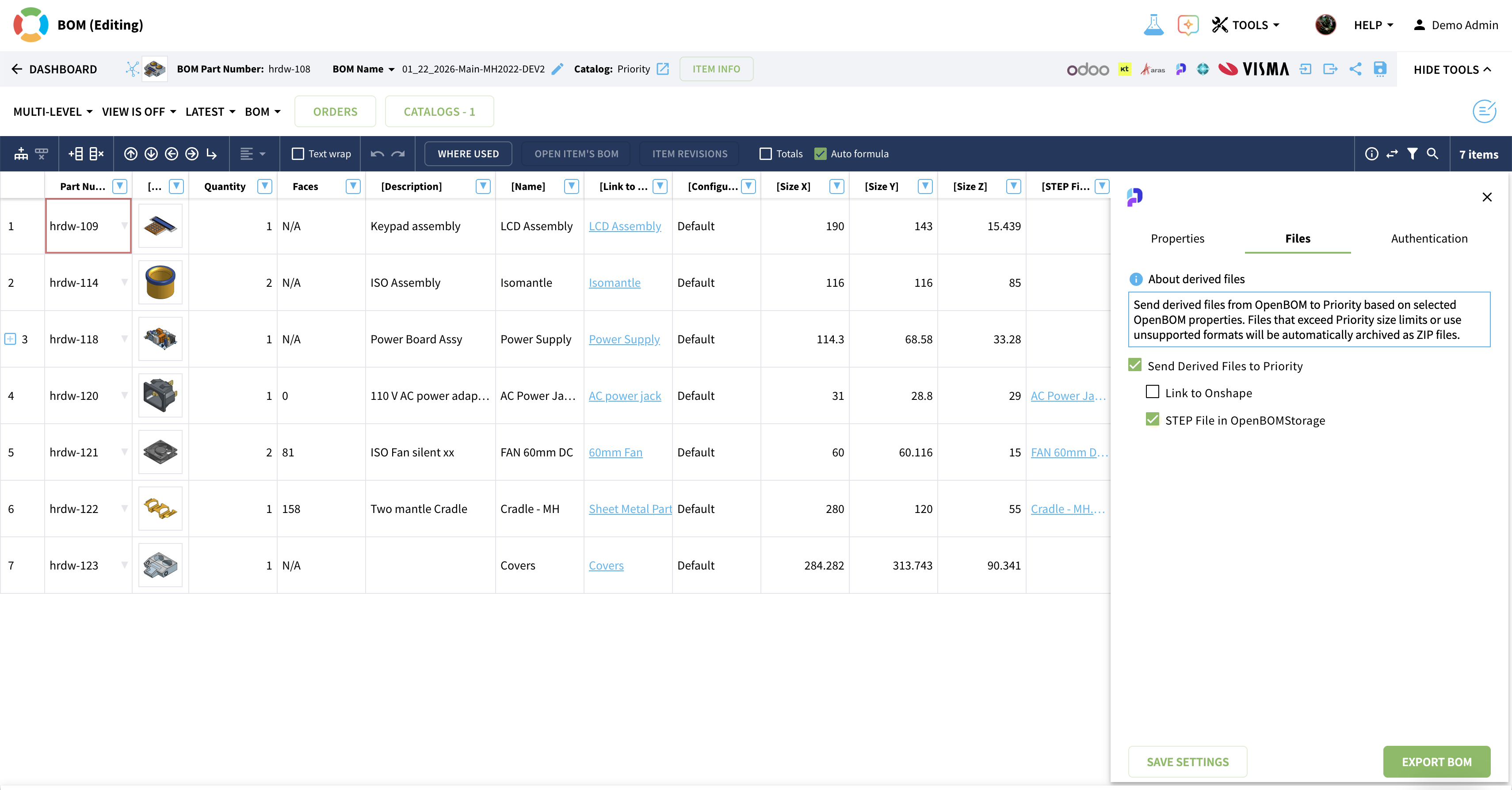Open the MULTI-LEVEL dropdown

(53, 111)
